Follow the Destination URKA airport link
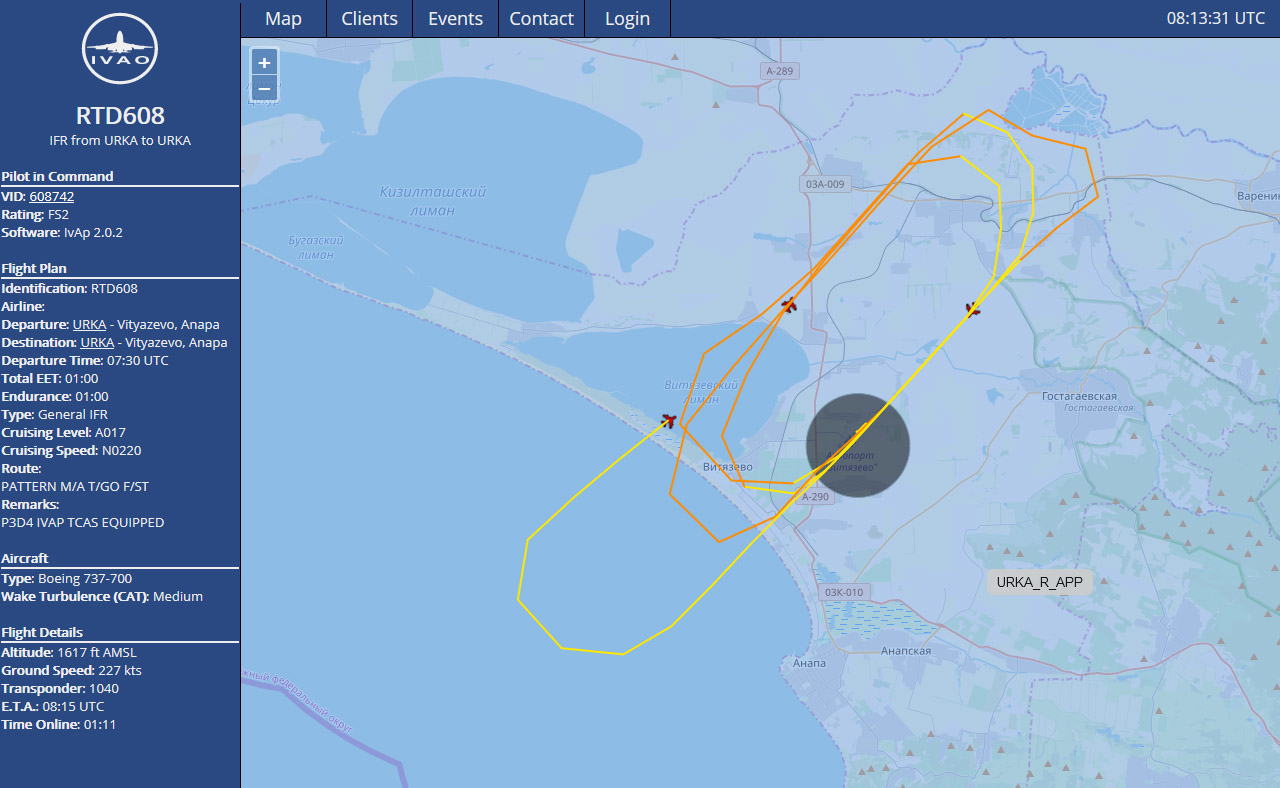This screenshot has width=1280, height=788. point(97,343)
